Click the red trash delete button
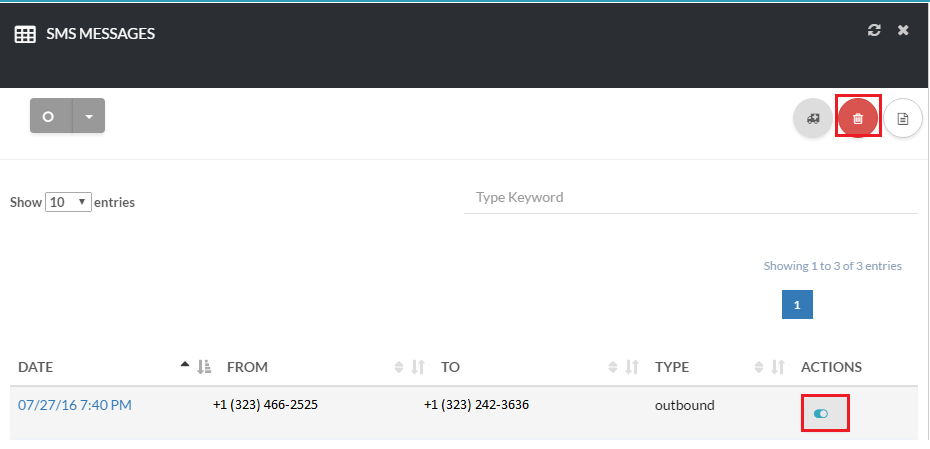The width and height of the screenshot is (930, 449). [857, 118]
